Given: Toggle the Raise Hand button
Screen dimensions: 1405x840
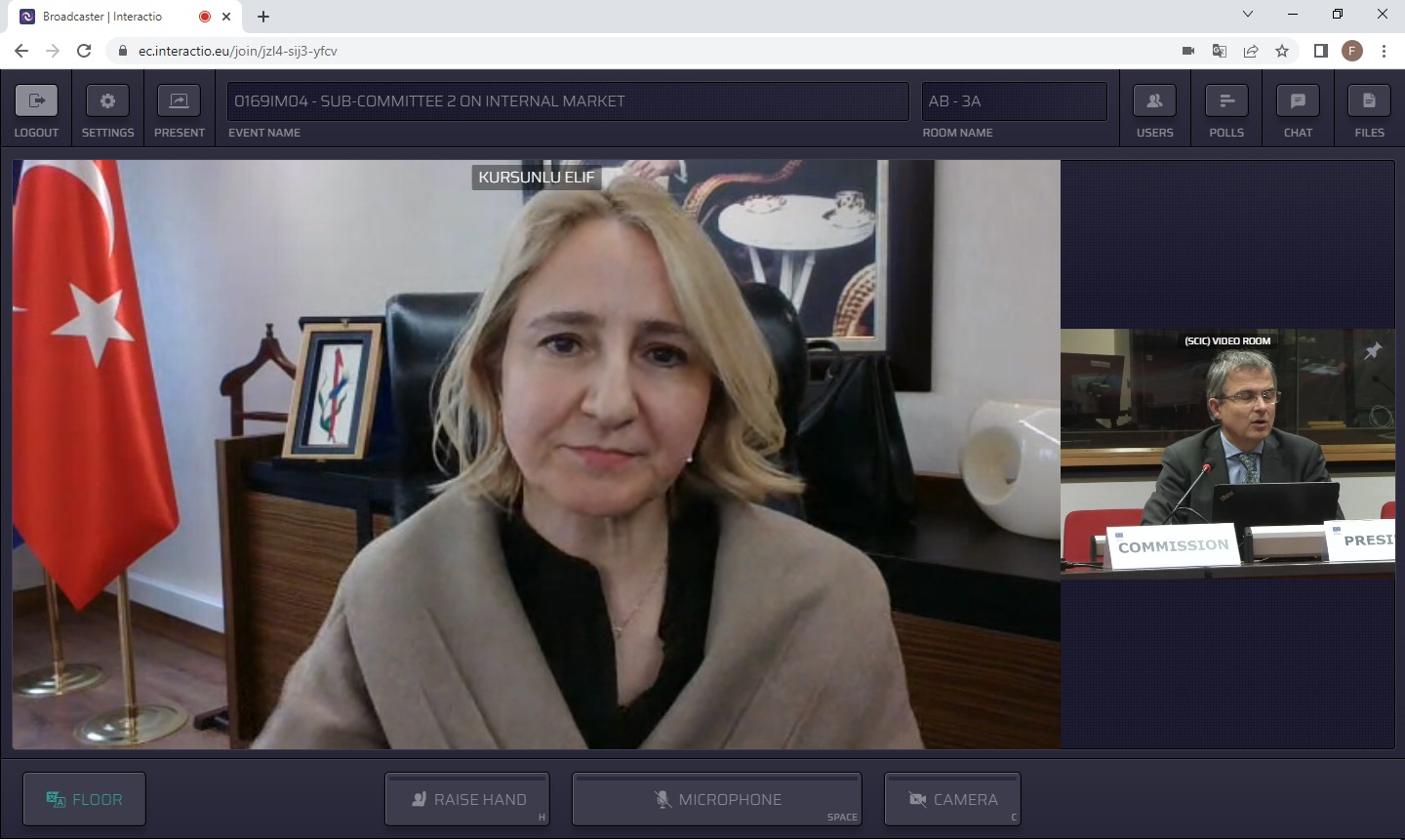Looking at the screenshot, I should click(x=467, y=799).
